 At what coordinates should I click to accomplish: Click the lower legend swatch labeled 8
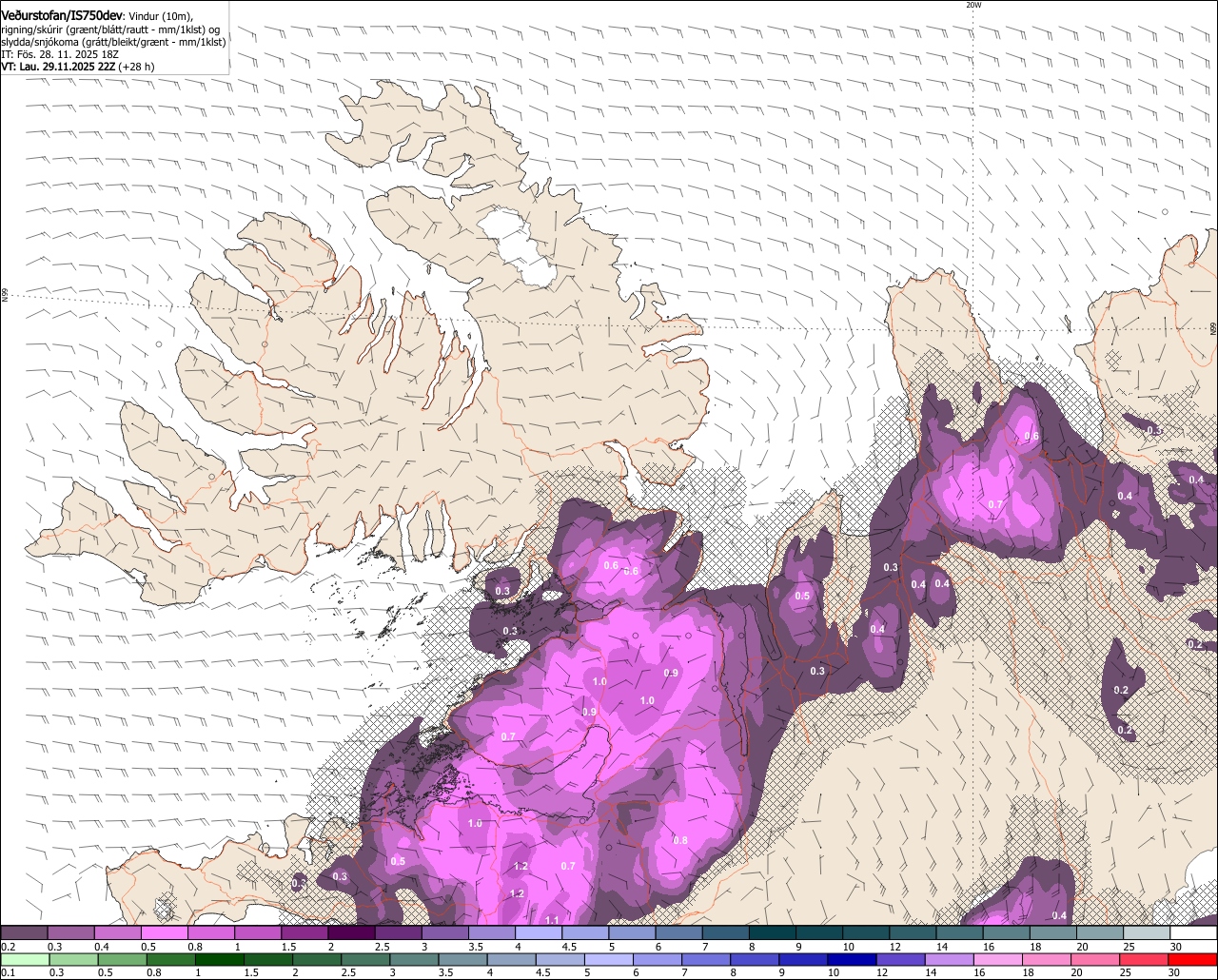click(x=754, y=960)
